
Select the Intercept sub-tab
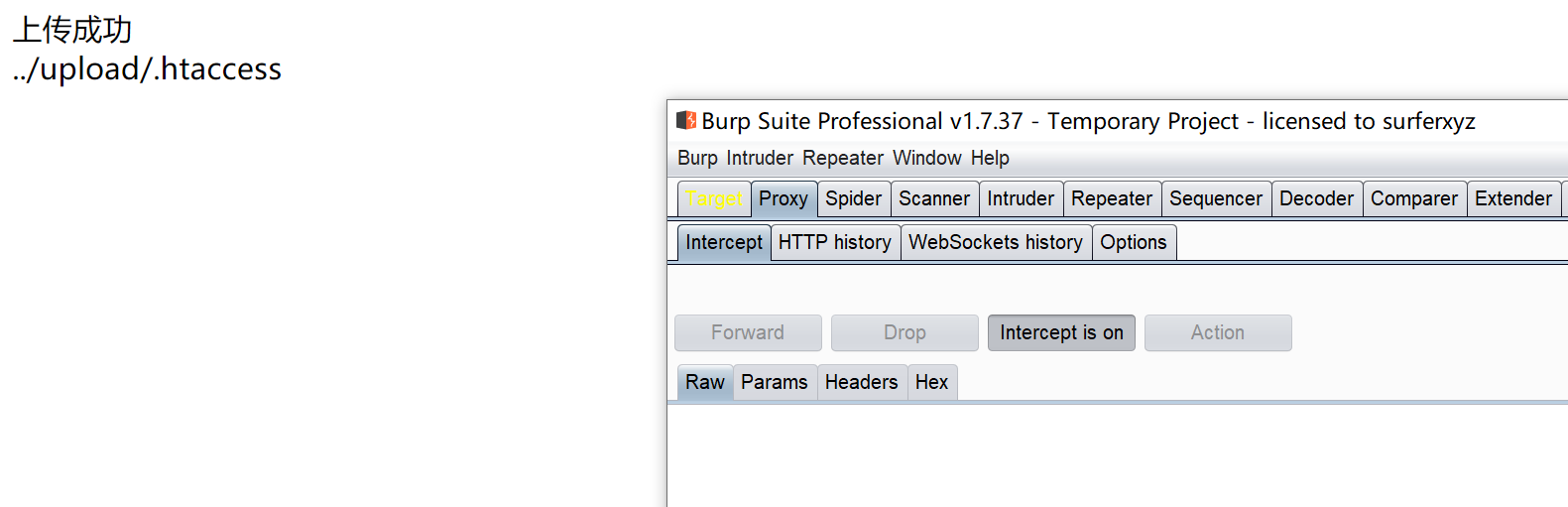point(724,242)
